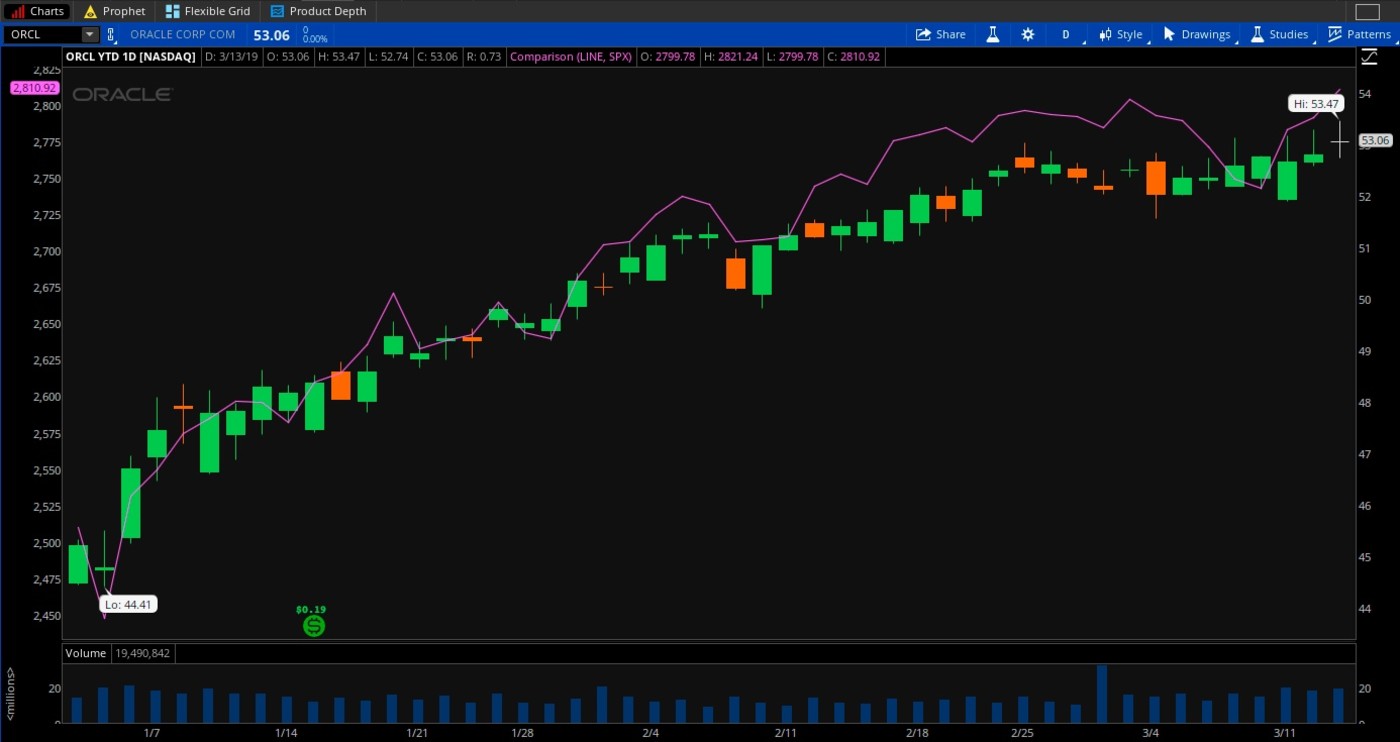Click the 53.06 price tag on the right axis
This screenshot has height=742, width=1400.
point(1376,140)
